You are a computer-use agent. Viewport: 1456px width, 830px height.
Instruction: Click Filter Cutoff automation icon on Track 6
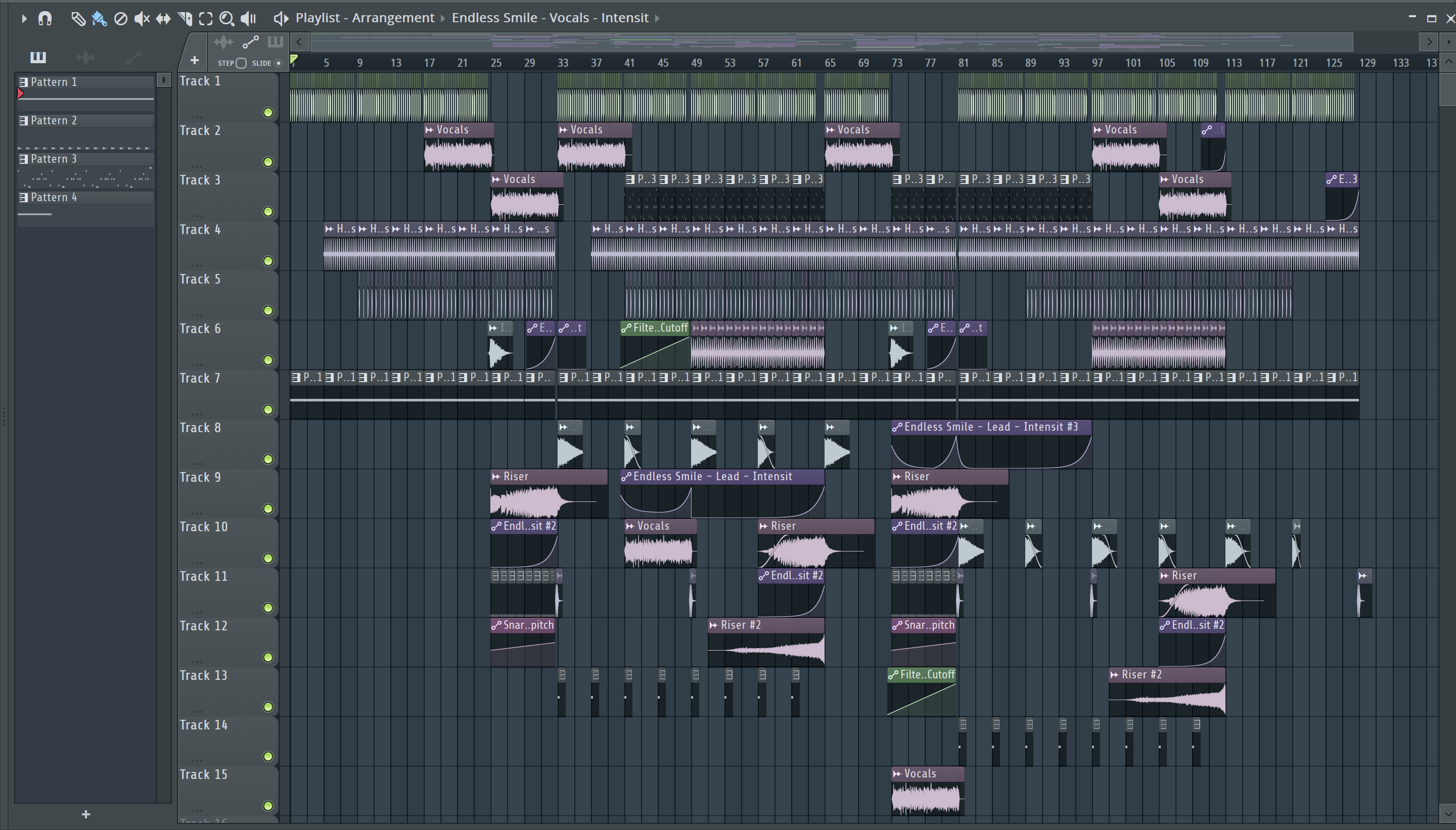pyautogui.click(x=626, y=329)
